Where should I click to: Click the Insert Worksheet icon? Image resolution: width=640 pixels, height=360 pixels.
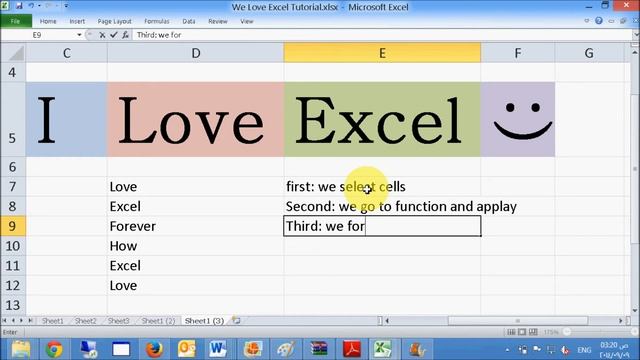pos(236,320)
